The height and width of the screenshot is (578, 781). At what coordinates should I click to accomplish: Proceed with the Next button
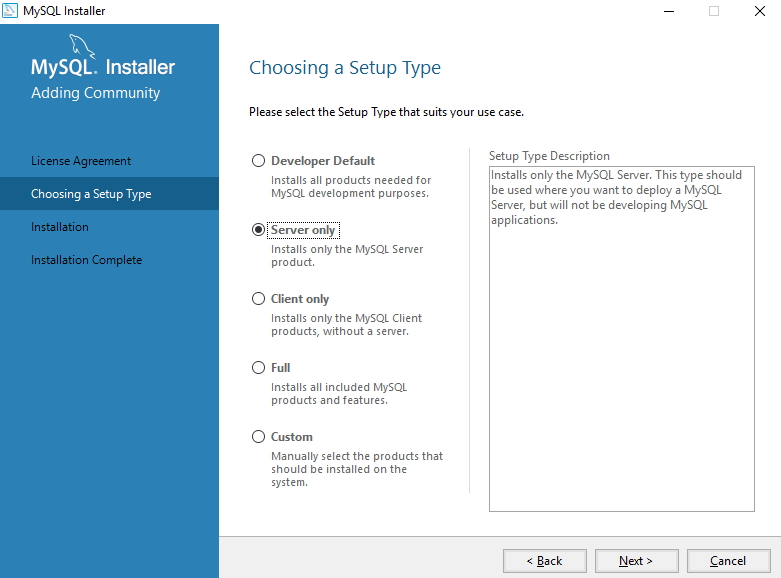(637, 561)
